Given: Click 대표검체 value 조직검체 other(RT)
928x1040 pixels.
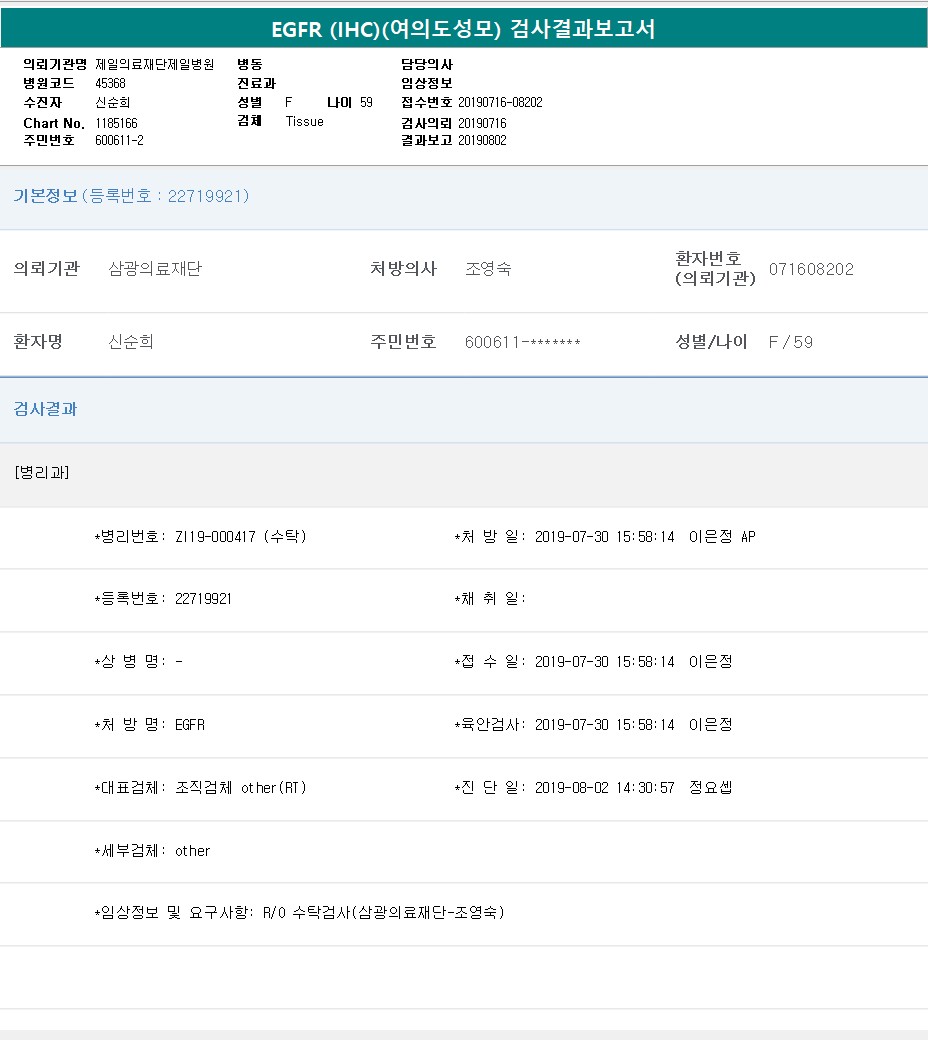Looking at the screenshot, I should pos(240,788).
